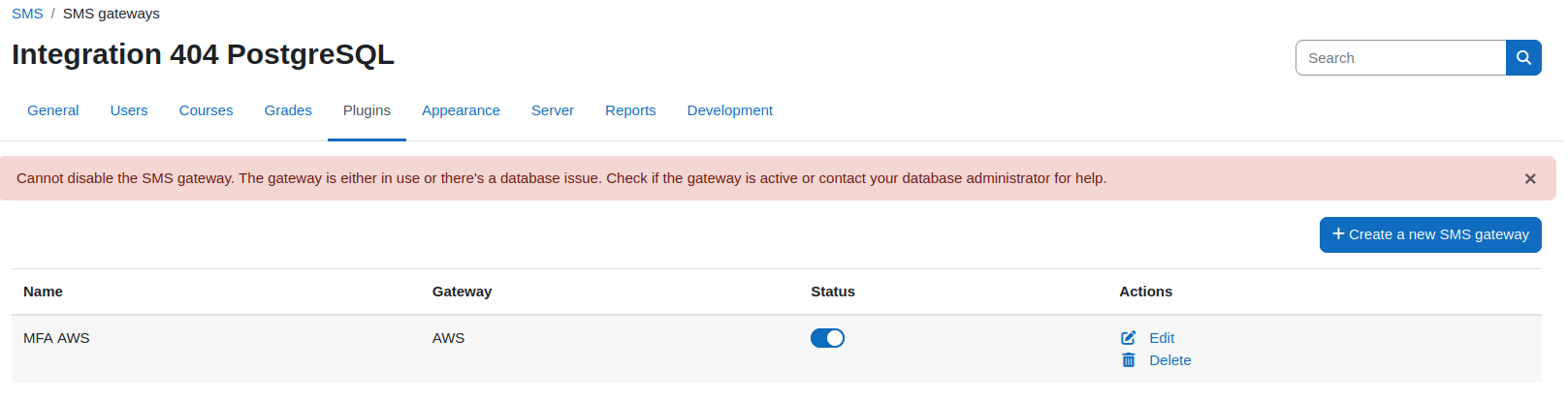This screenshot has width=1568, height=401.
Task: Click the Edit link for MFA AWS
Action: pos(1162,338)
